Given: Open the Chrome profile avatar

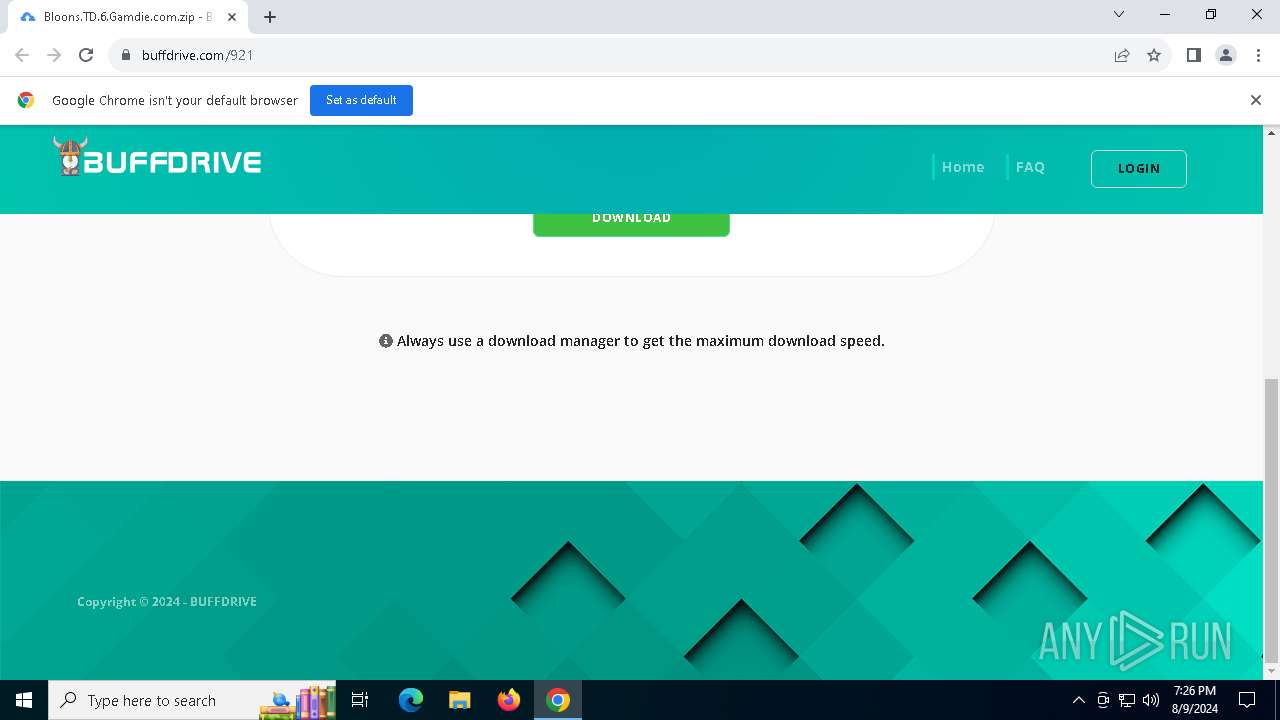Looking at the screenshot, I should (1226, 55).
